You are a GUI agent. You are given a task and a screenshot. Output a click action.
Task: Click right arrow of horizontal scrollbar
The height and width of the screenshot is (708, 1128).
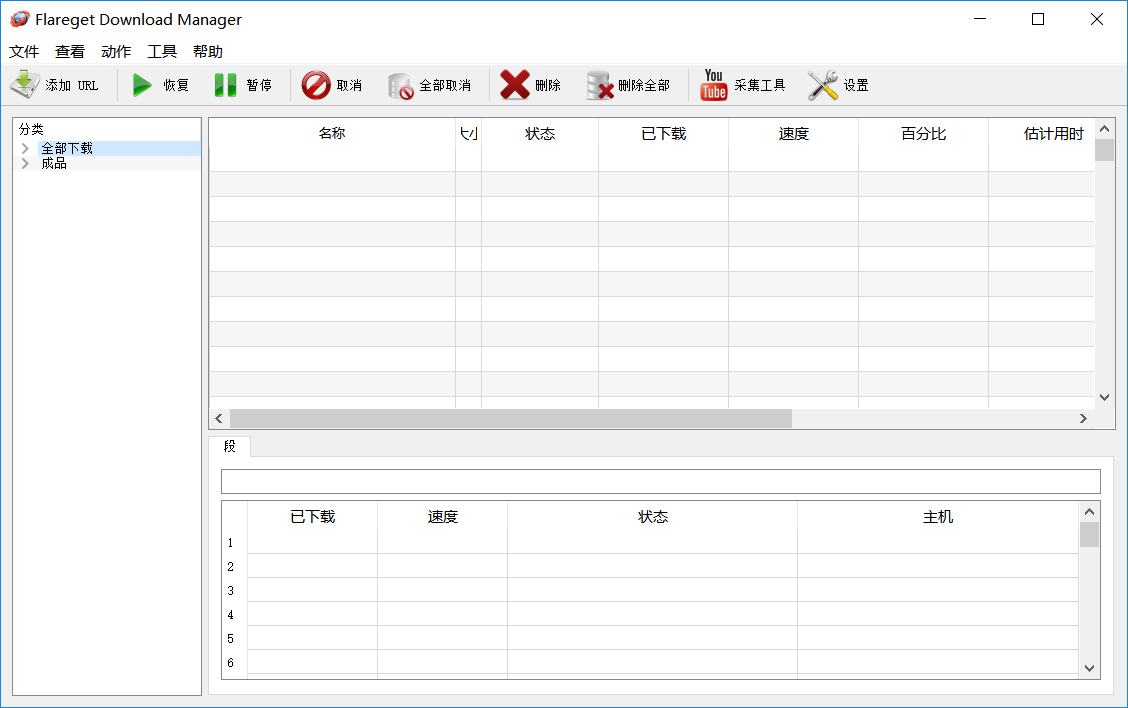click(1083, 418)
